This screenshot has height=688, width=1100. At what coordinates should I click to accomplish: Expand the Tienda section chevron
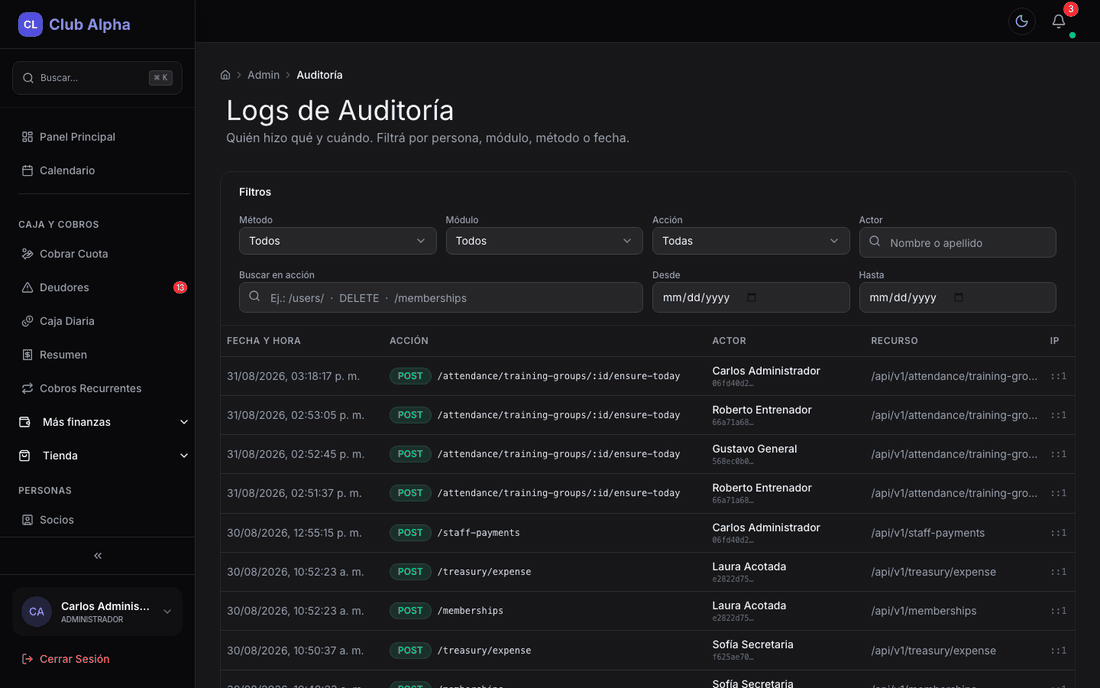[184, 456]
